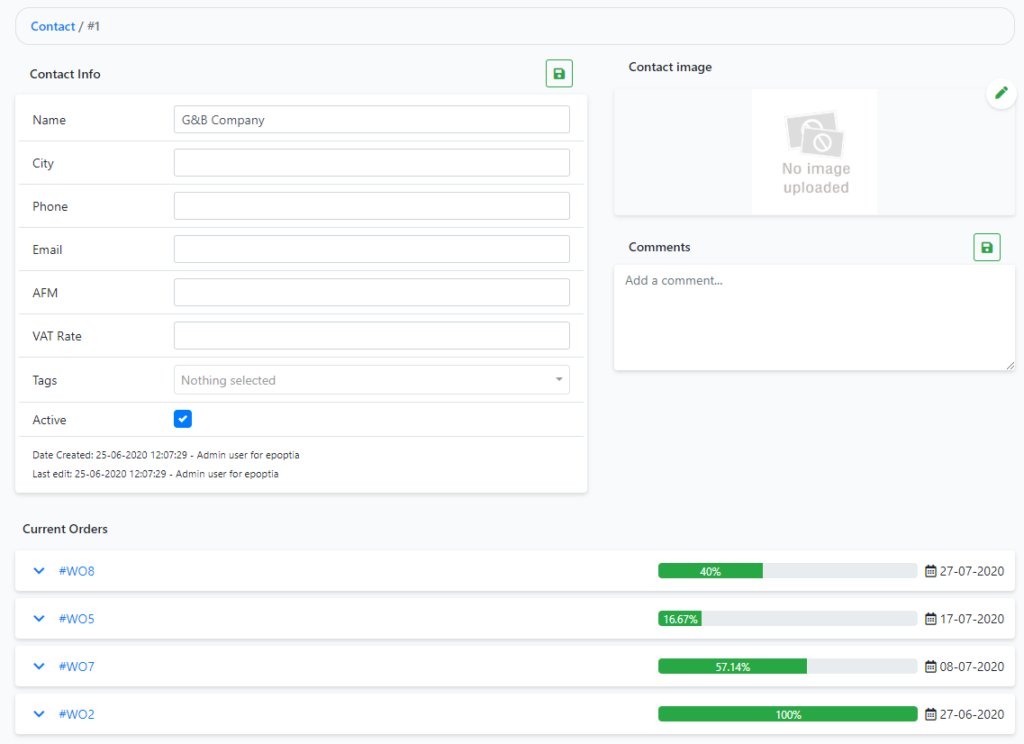Click calendar icon next to 27-06-2020
This screenshot has width=1024, height=744.
point(931,715)
